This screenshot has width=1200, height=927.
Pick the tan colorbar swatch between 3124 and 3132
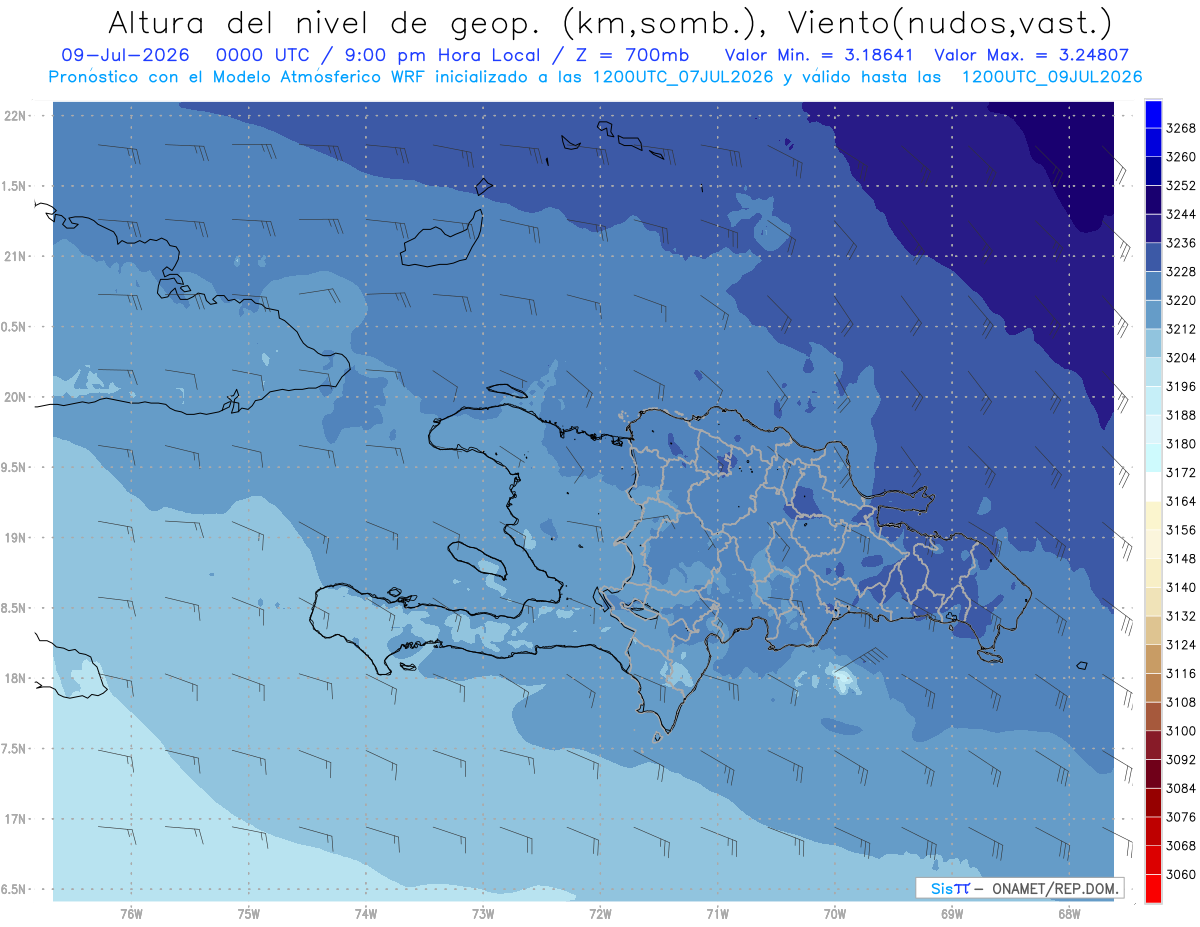tap(1152, 630)
